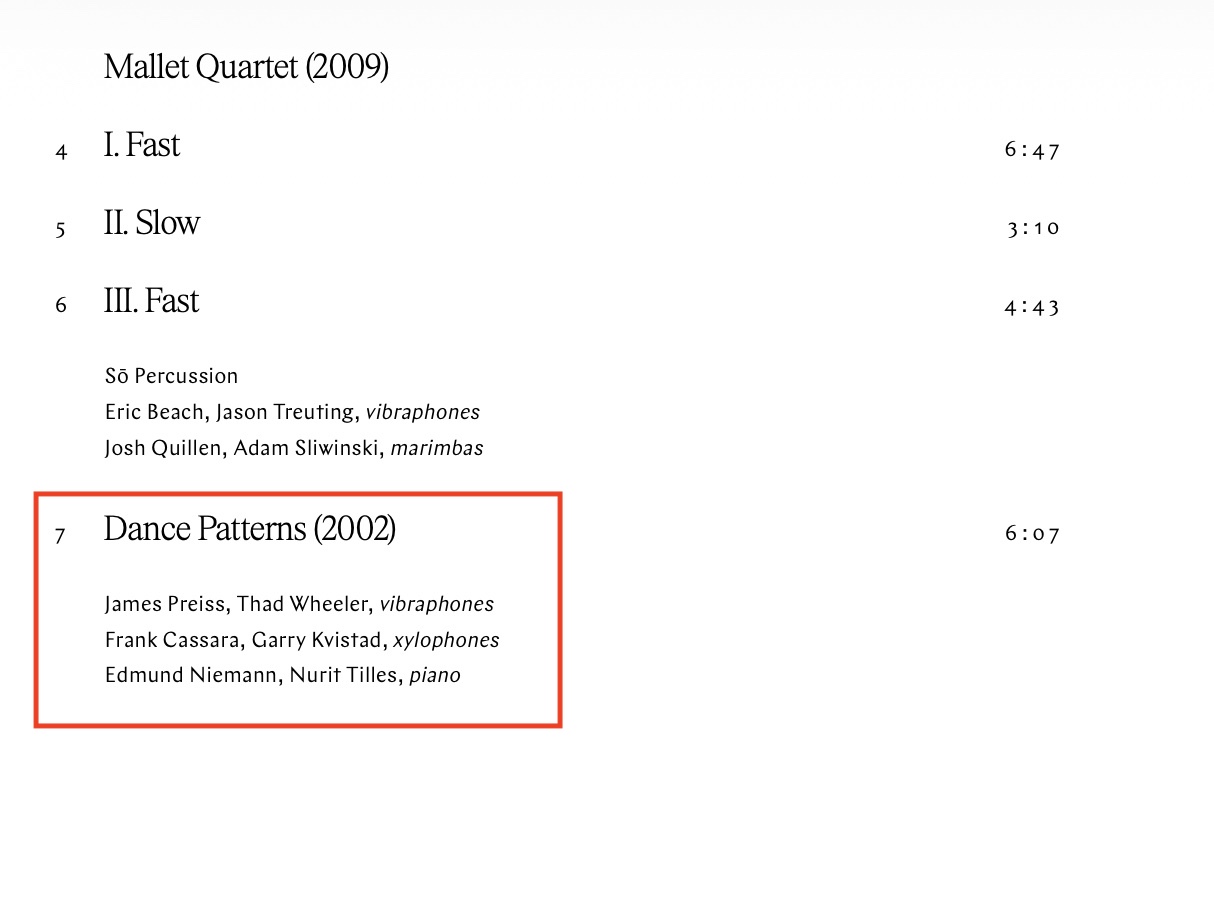The image size is (1214, 906).
Task: Open the Dance Patterns (2002) track
Action: coord(250,529)
